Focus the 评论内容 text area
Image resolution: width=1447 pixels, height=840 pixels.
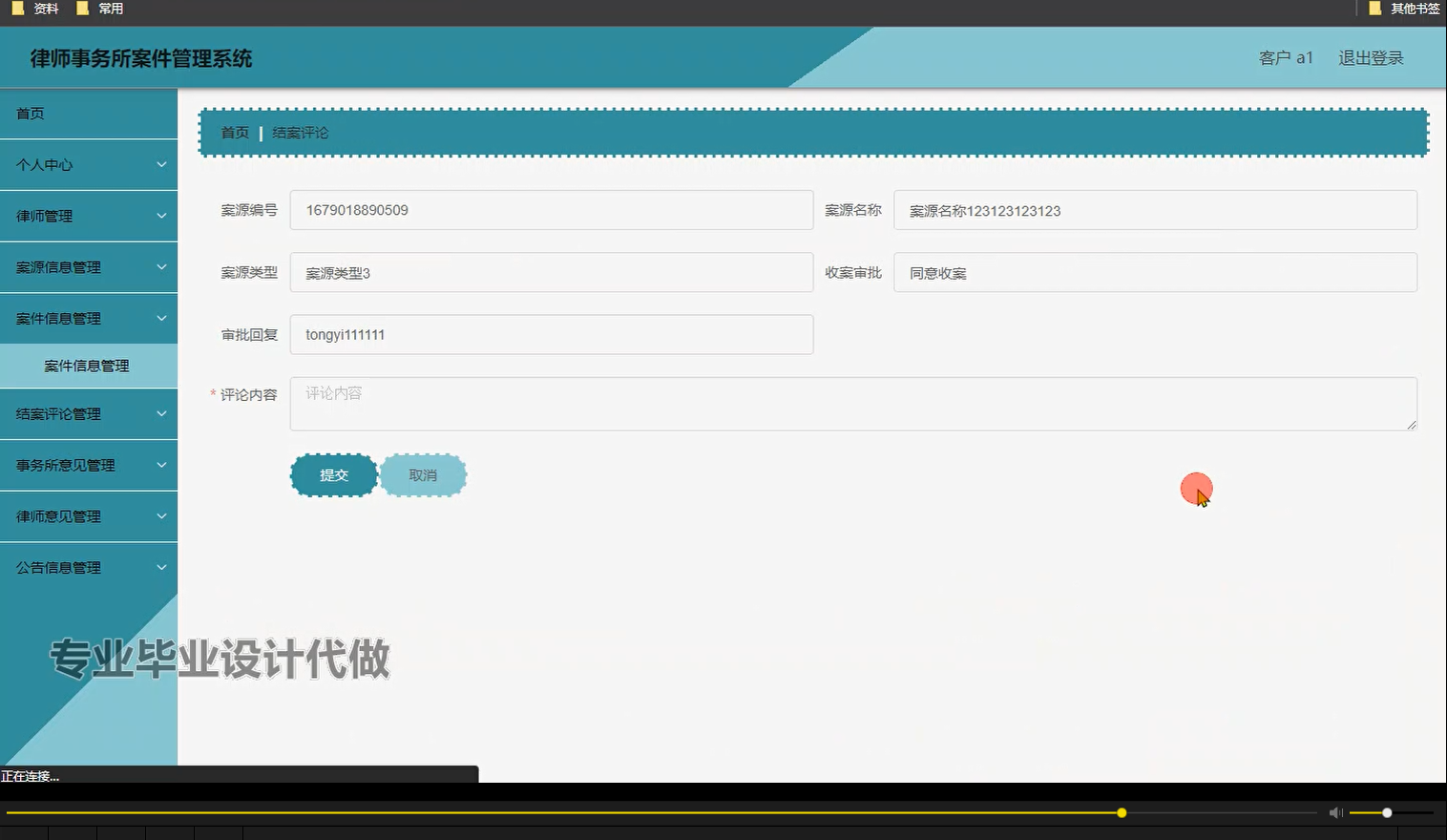[853, 404]
